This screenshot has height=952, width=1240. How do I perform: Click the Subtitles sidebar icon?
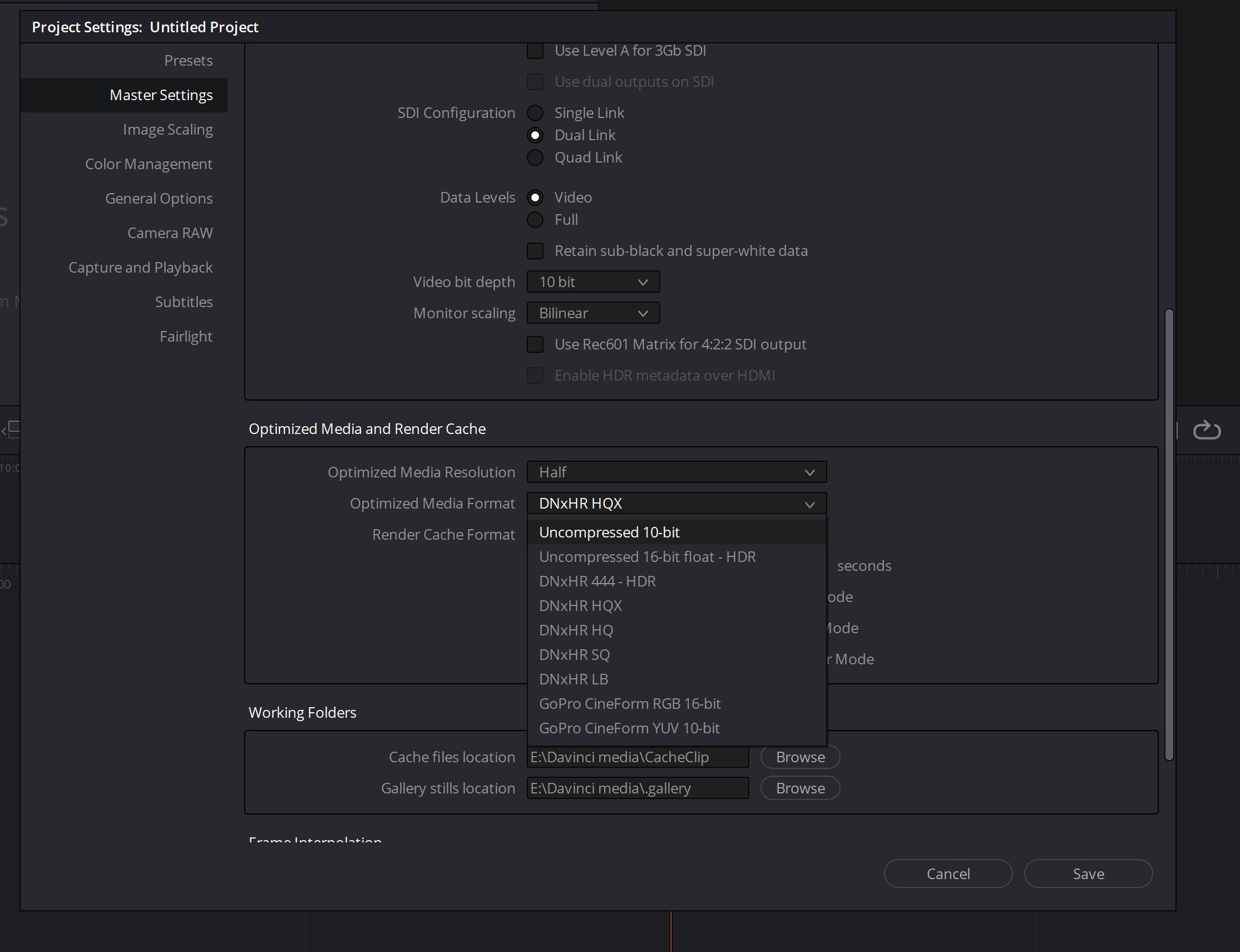[183, 301]
